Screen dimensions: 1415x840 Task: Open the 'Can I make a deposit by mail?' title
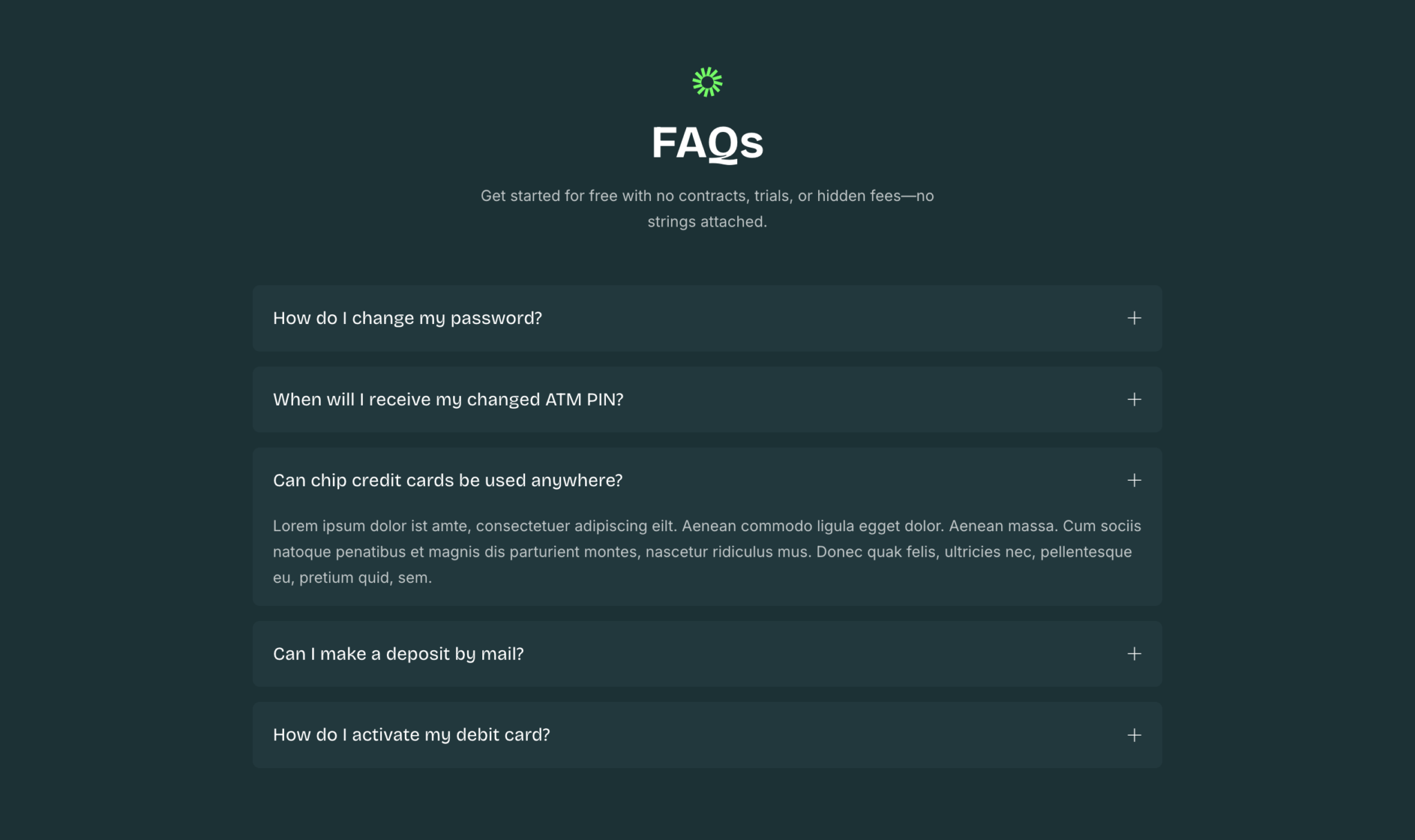pyautogui.click(x=398, y=653)
